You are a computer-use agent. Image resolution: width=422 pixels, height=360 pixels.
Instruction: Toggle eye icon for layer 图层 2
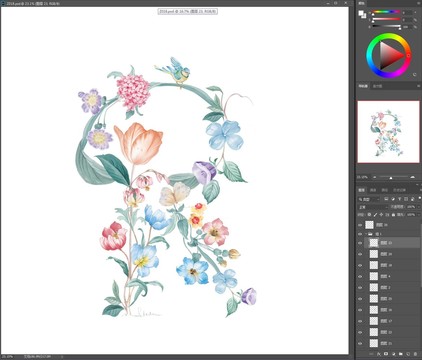click(360, 288)
